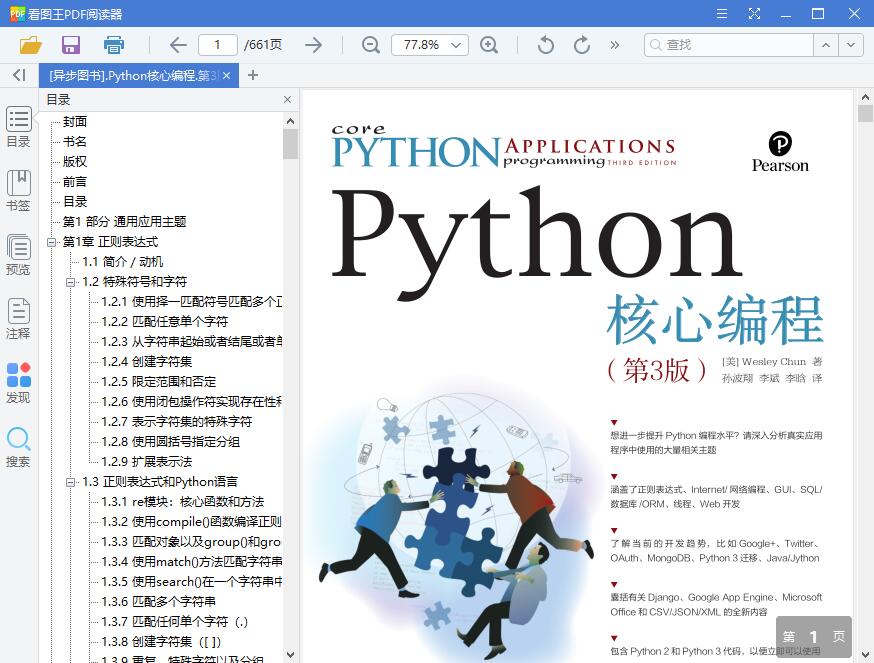Open section 1.2.7 表示字符集的特殊字符
The width and height of the screenshot is (874, 663).
coord(177,422)
